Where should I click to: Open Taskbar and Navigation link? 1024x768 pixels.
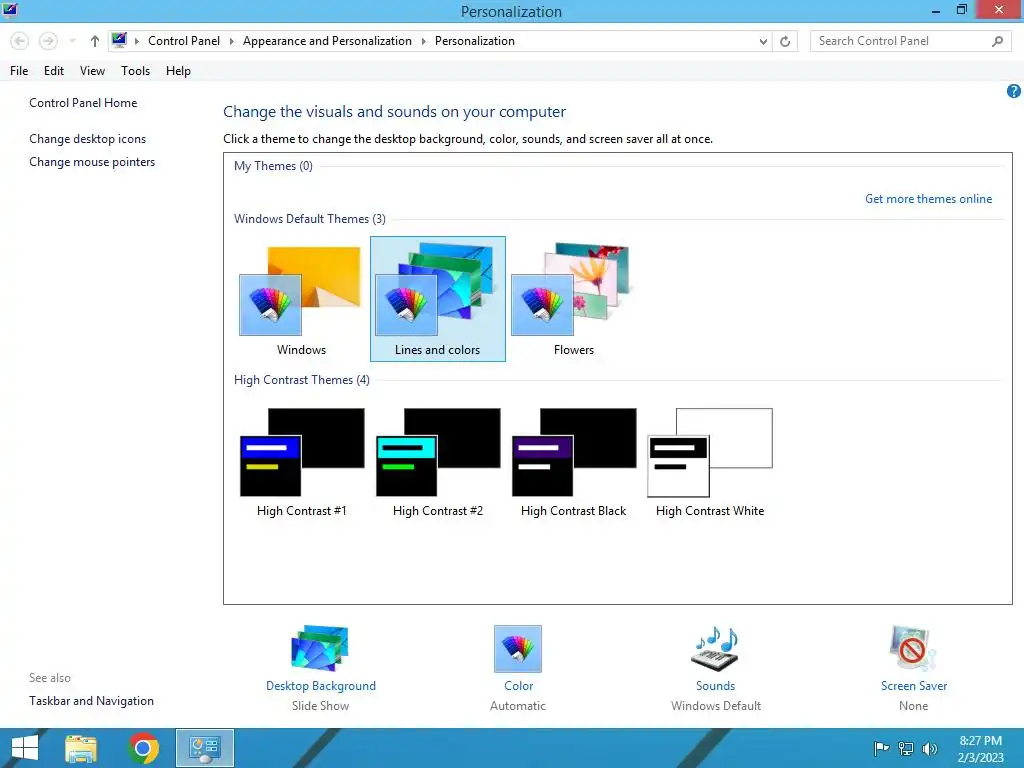pos(91,700)
